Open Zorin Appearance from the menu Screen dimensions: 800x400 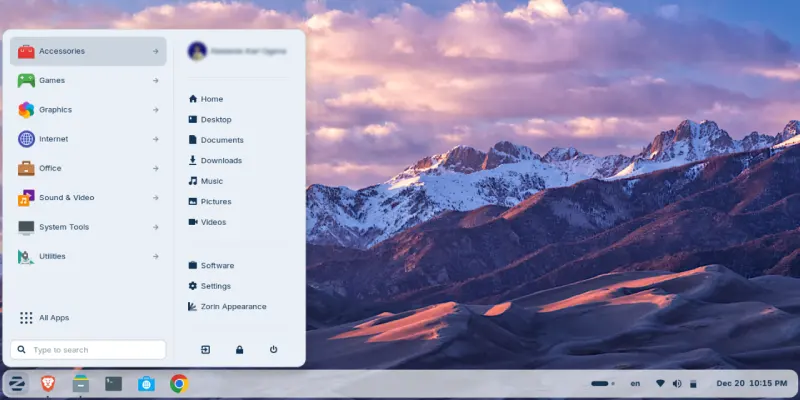click(x=233, y=307)
